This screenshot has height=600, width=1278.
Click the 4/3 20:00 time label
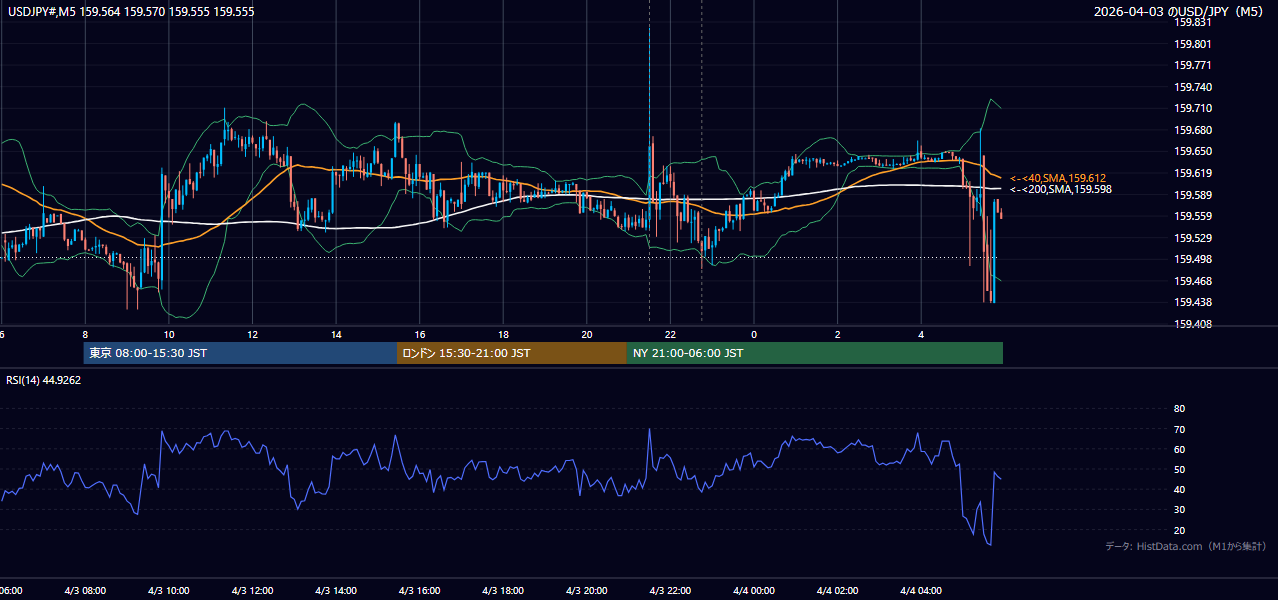tap(587, 591)
